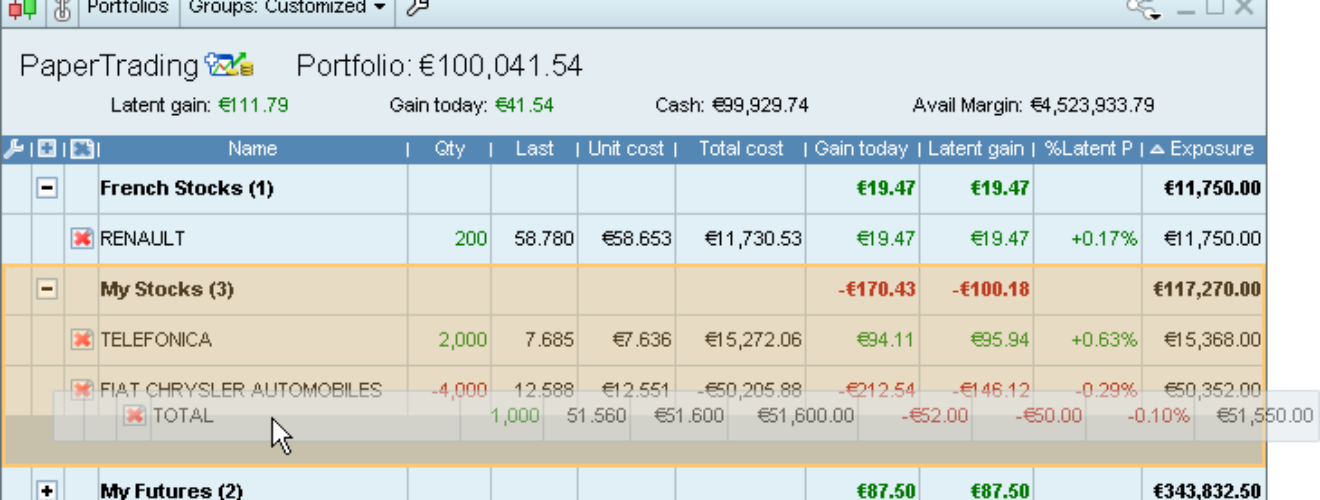Click the expand-all plus icon in header
This screenshot has height=500, width=1320.
(x=46, y=149)
